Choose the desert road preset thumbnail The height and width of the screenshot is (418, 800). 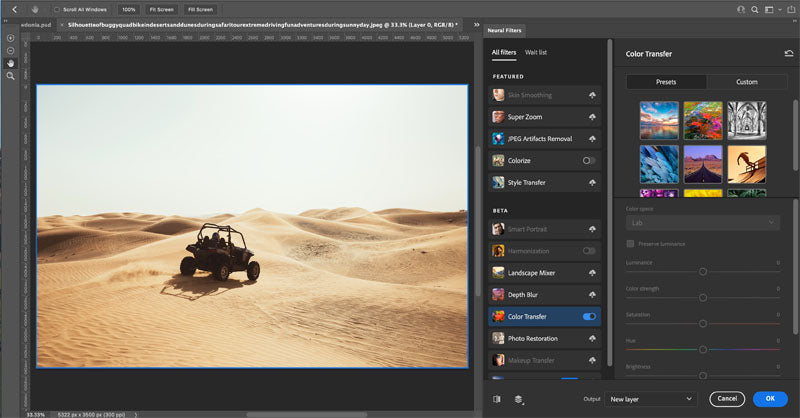[x=702, y=164]
